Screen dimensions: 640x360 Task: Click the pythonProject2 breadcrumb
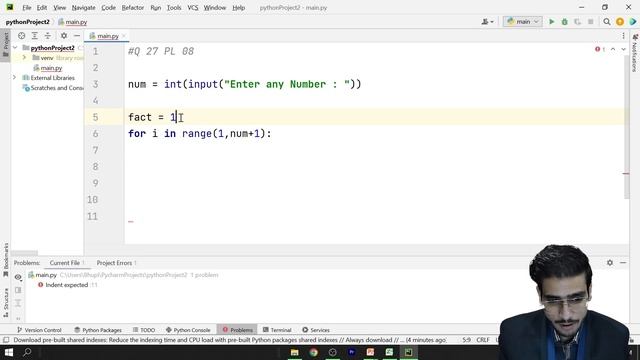tap(27, 22)
